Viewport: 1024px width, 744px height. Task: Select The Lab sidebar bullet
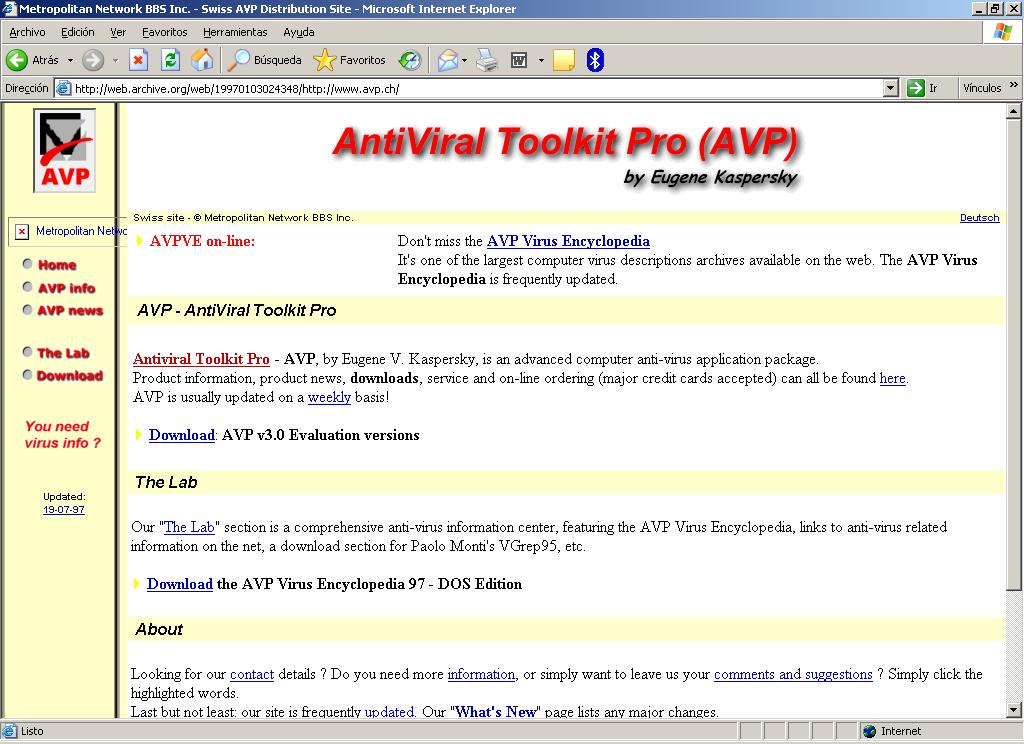click(27, 352)
